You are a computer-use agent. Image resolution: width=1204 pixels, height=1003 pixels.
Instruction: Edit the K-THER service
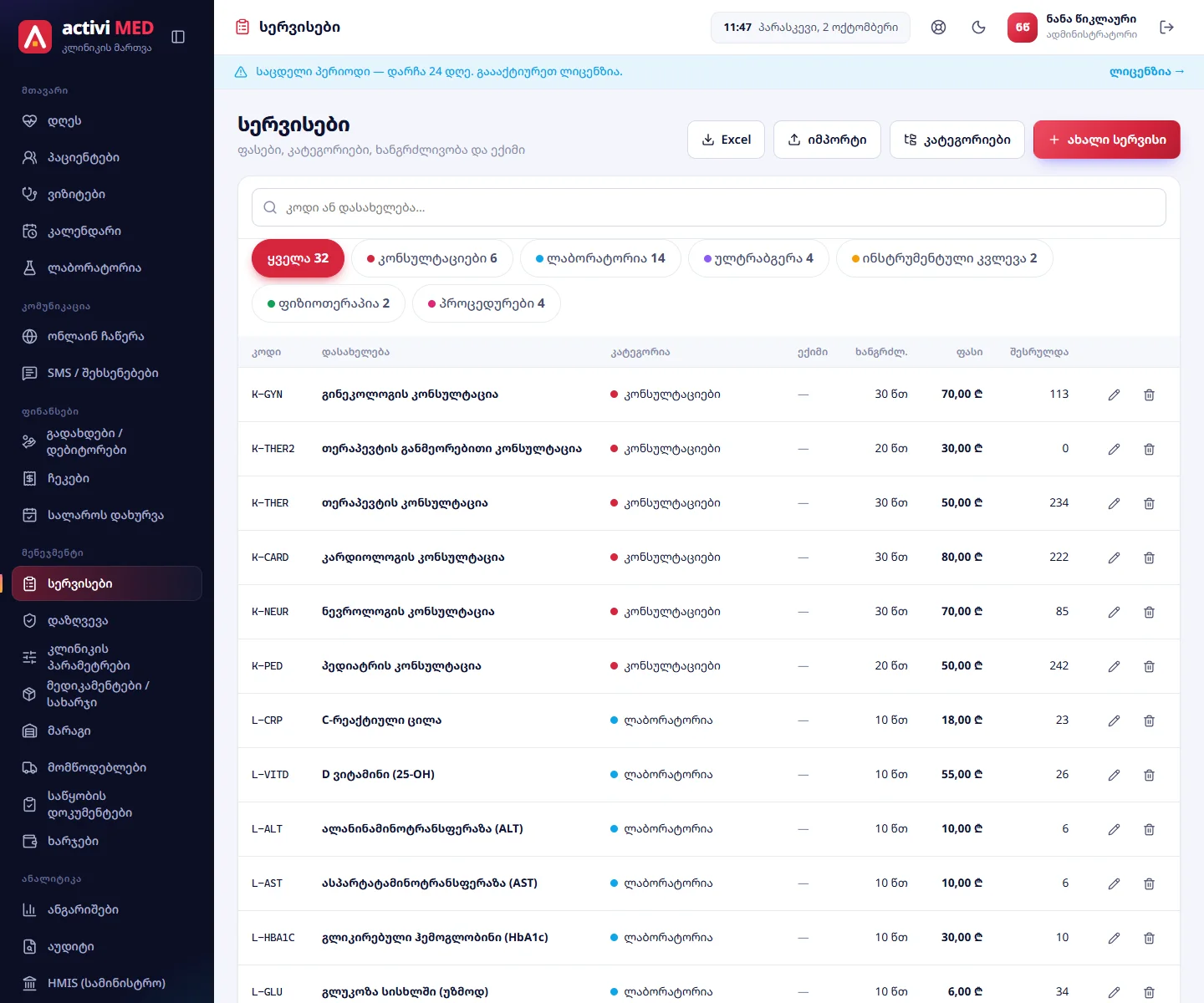click(x=1114, y=503)
